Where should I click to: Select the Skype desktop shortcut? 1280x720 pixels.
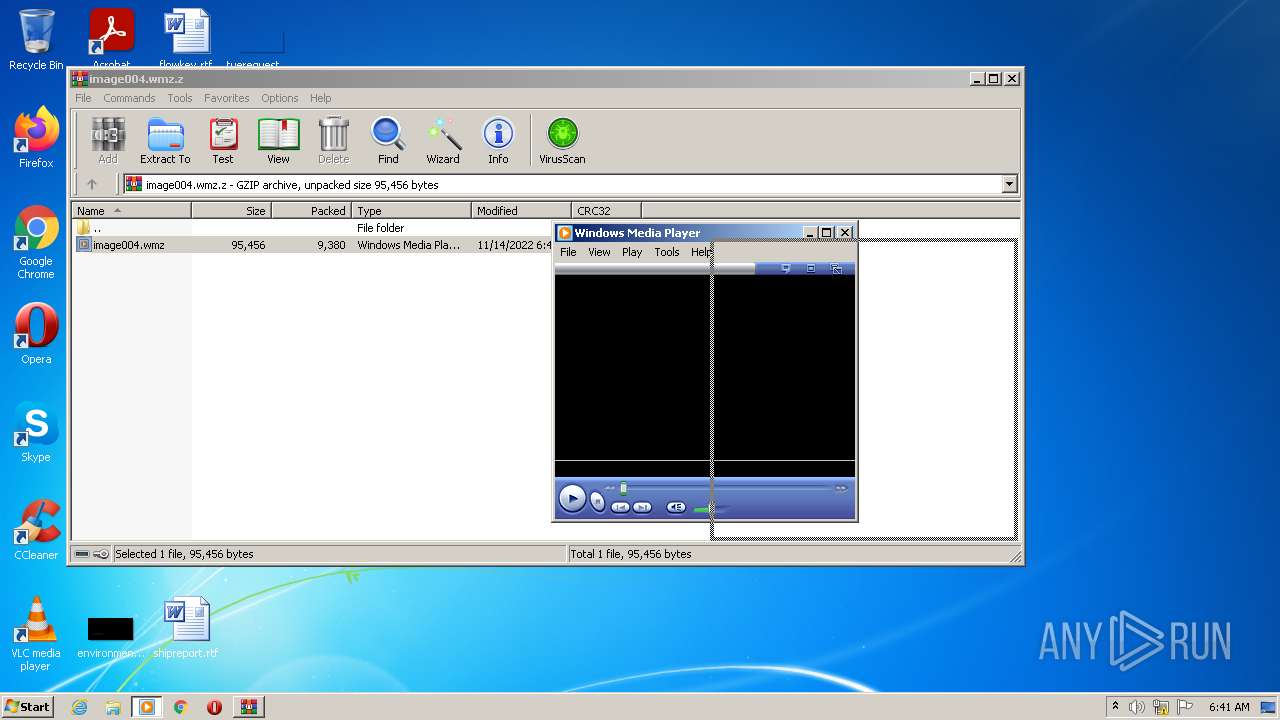coord(36,432)
